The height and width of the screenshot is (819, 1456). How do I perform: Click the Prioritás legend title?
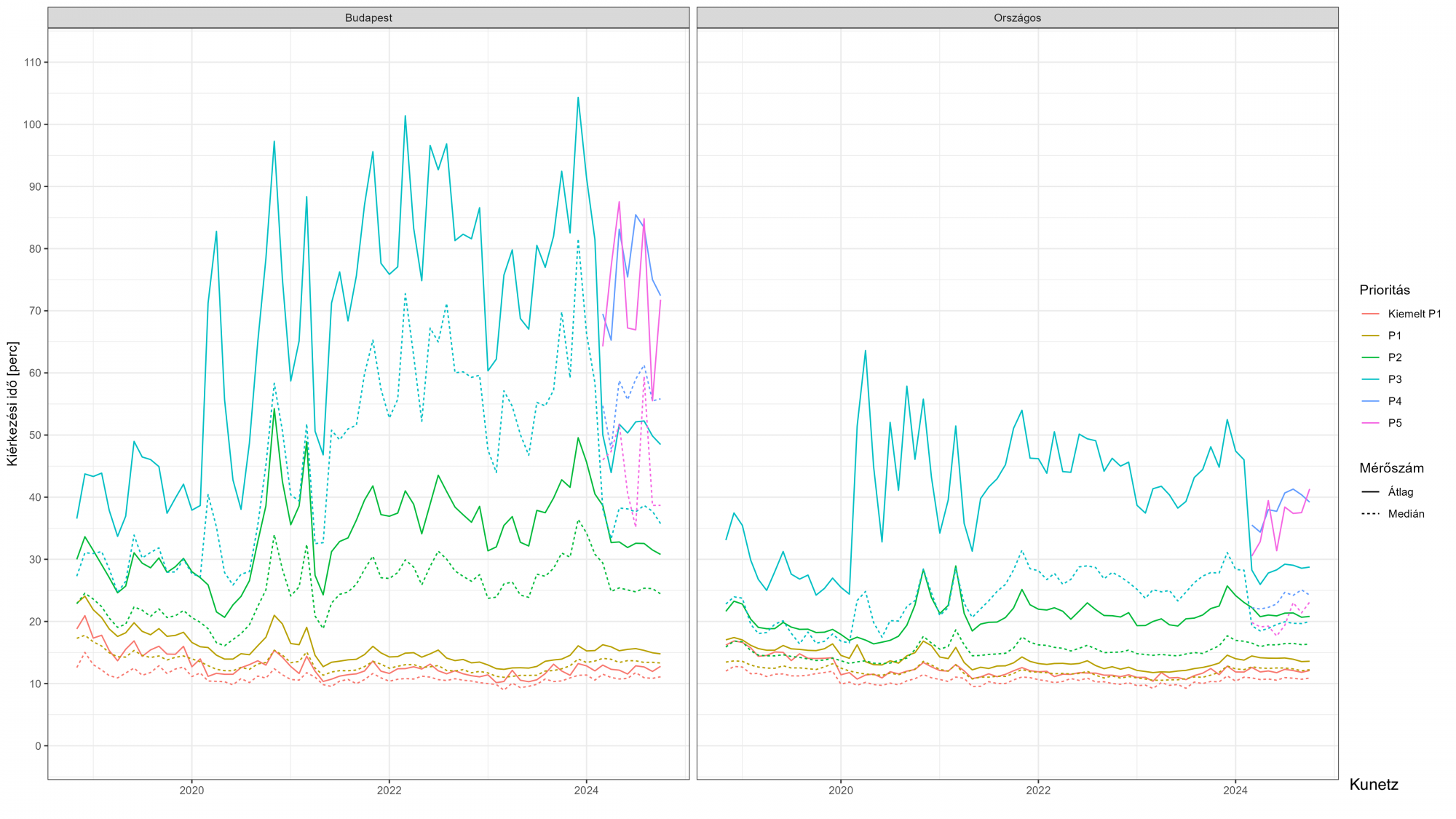1384,290
